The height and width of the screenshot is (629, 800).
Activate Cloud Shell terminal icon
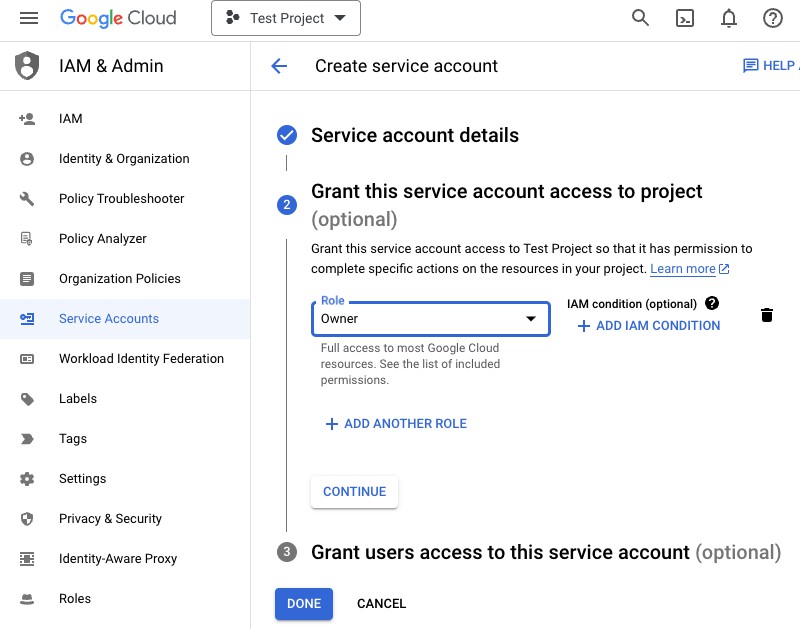point(684,18)
